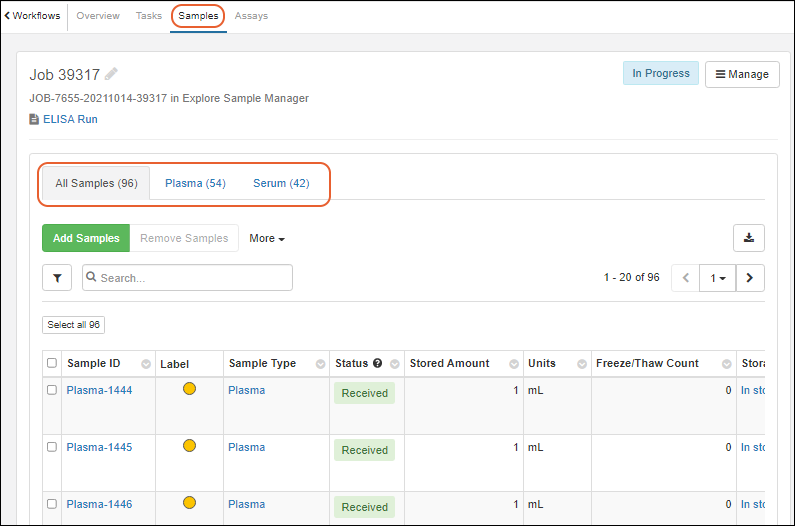Go to previous page with left arrow

[x=686, y=278]
